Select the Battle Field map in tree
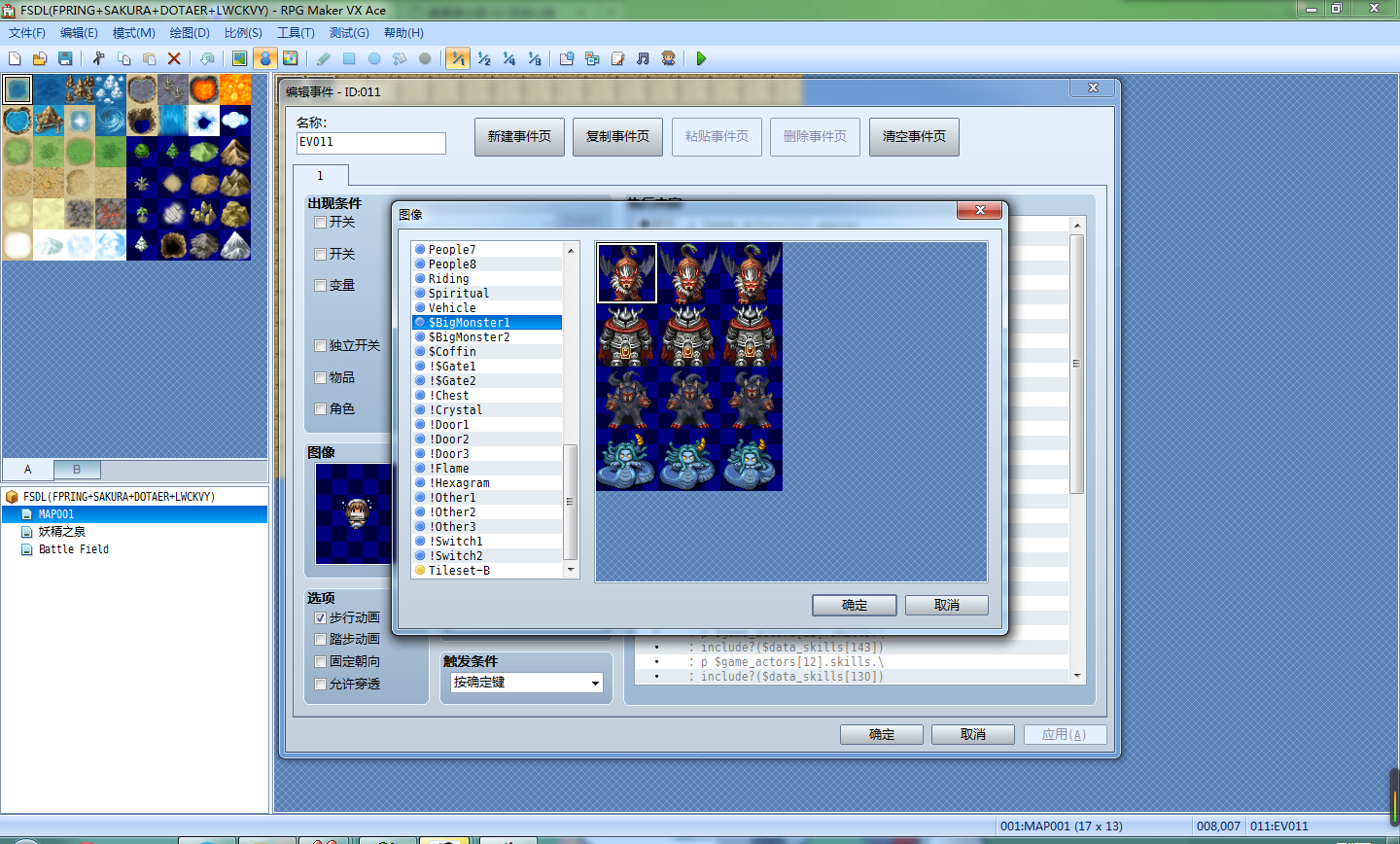 [74, 549]
